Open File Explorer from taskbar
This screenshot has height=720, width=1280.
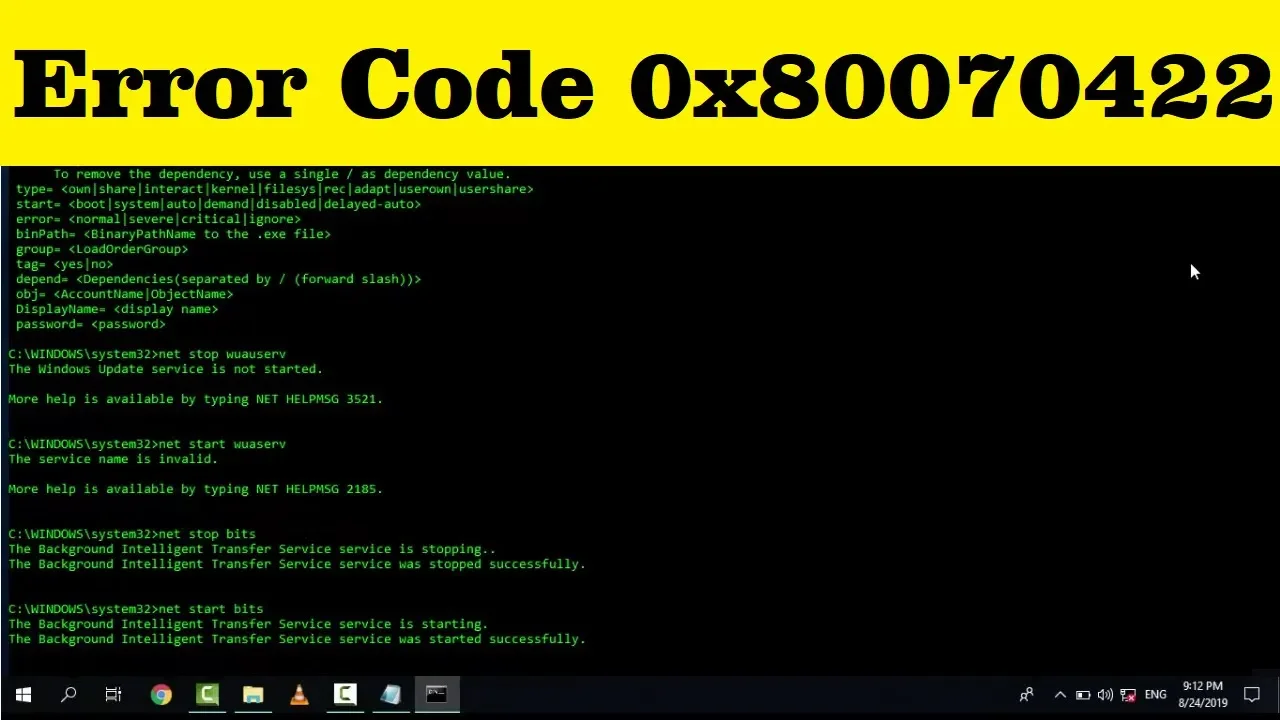[x=254, y=694]
